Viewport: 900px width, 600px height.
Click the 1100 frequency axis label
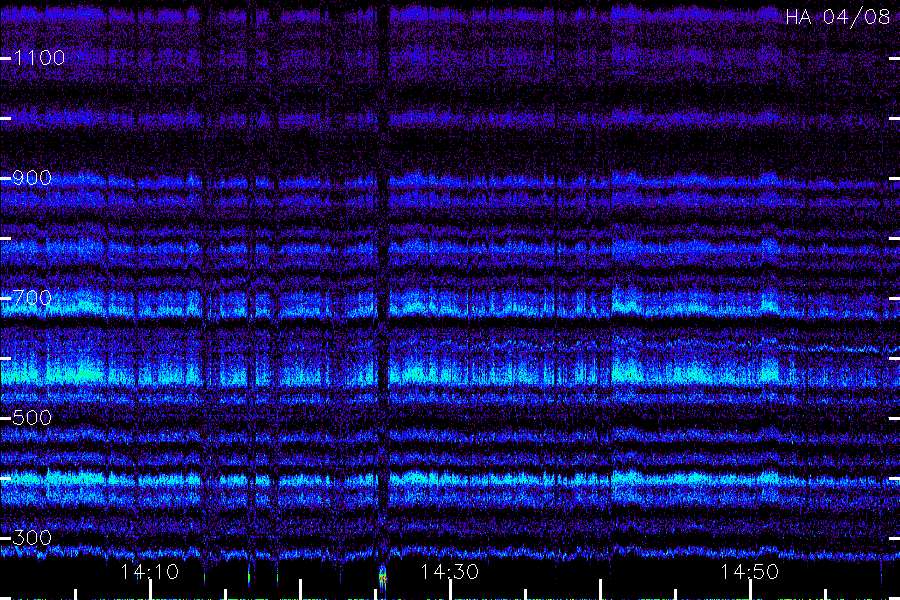(x=39, y=57)
